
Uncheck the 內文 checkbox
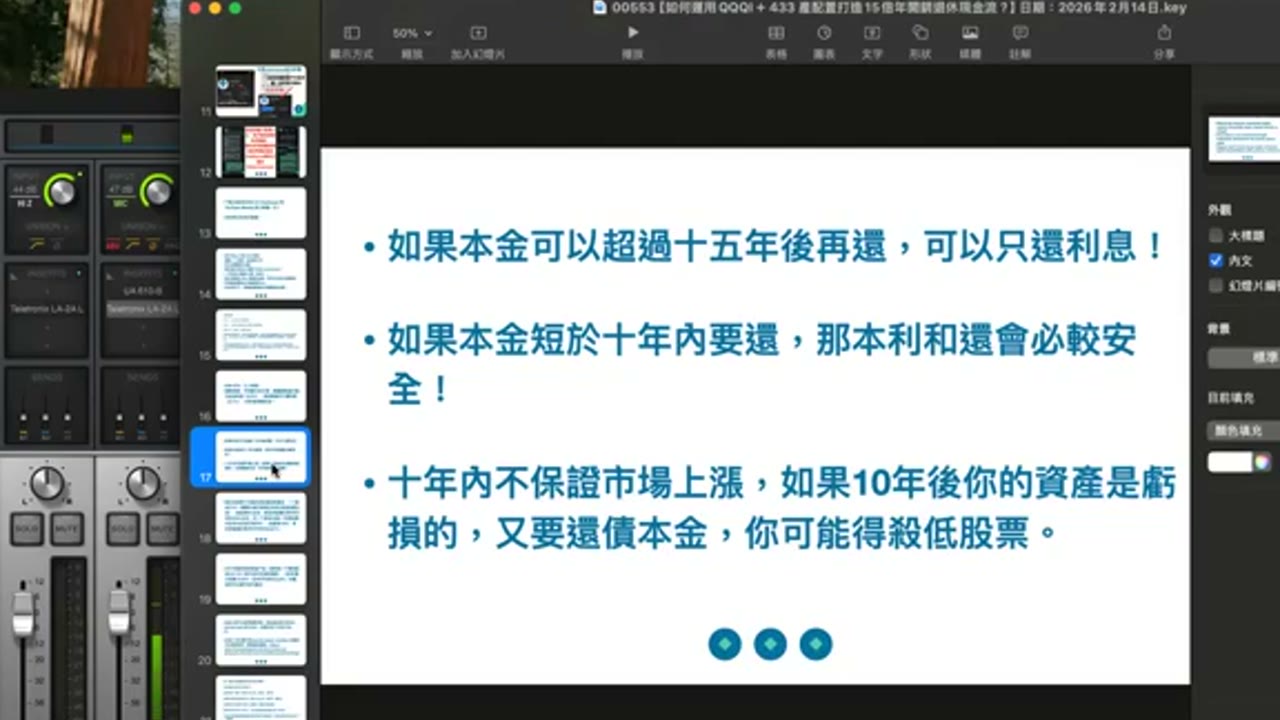[x=1216, y=260]
